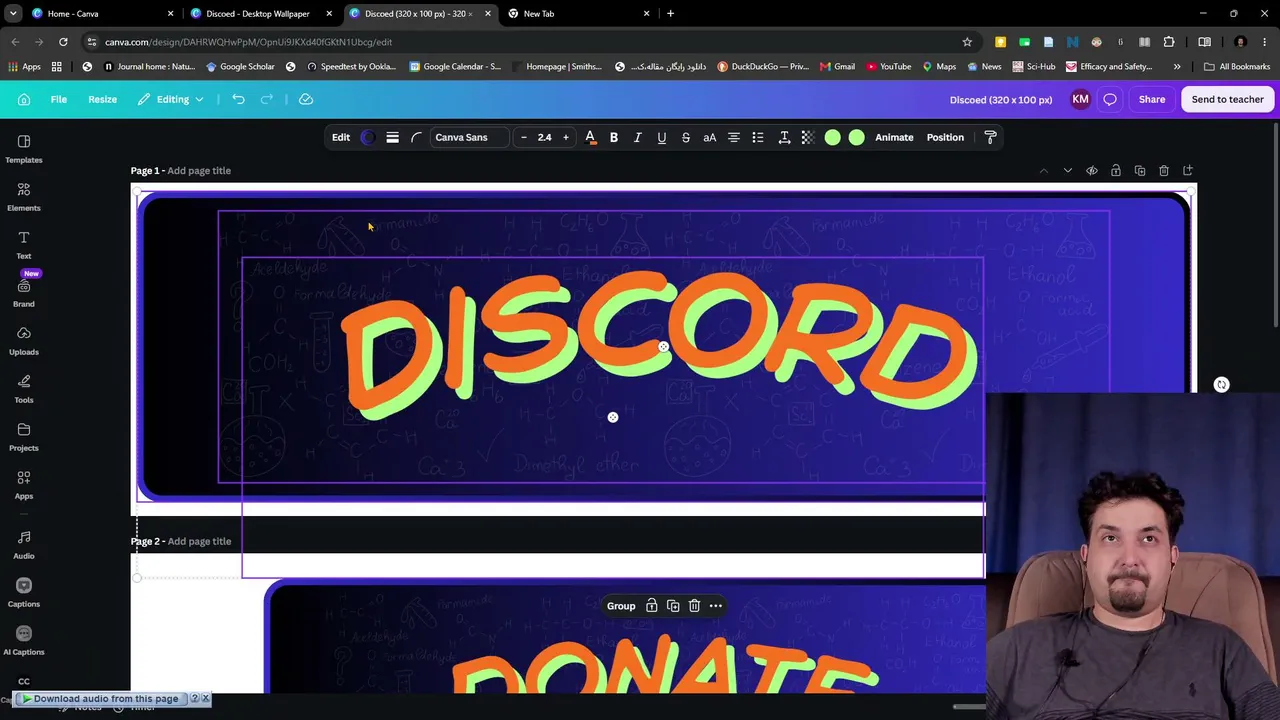Undo the last action

pos(238,99)
